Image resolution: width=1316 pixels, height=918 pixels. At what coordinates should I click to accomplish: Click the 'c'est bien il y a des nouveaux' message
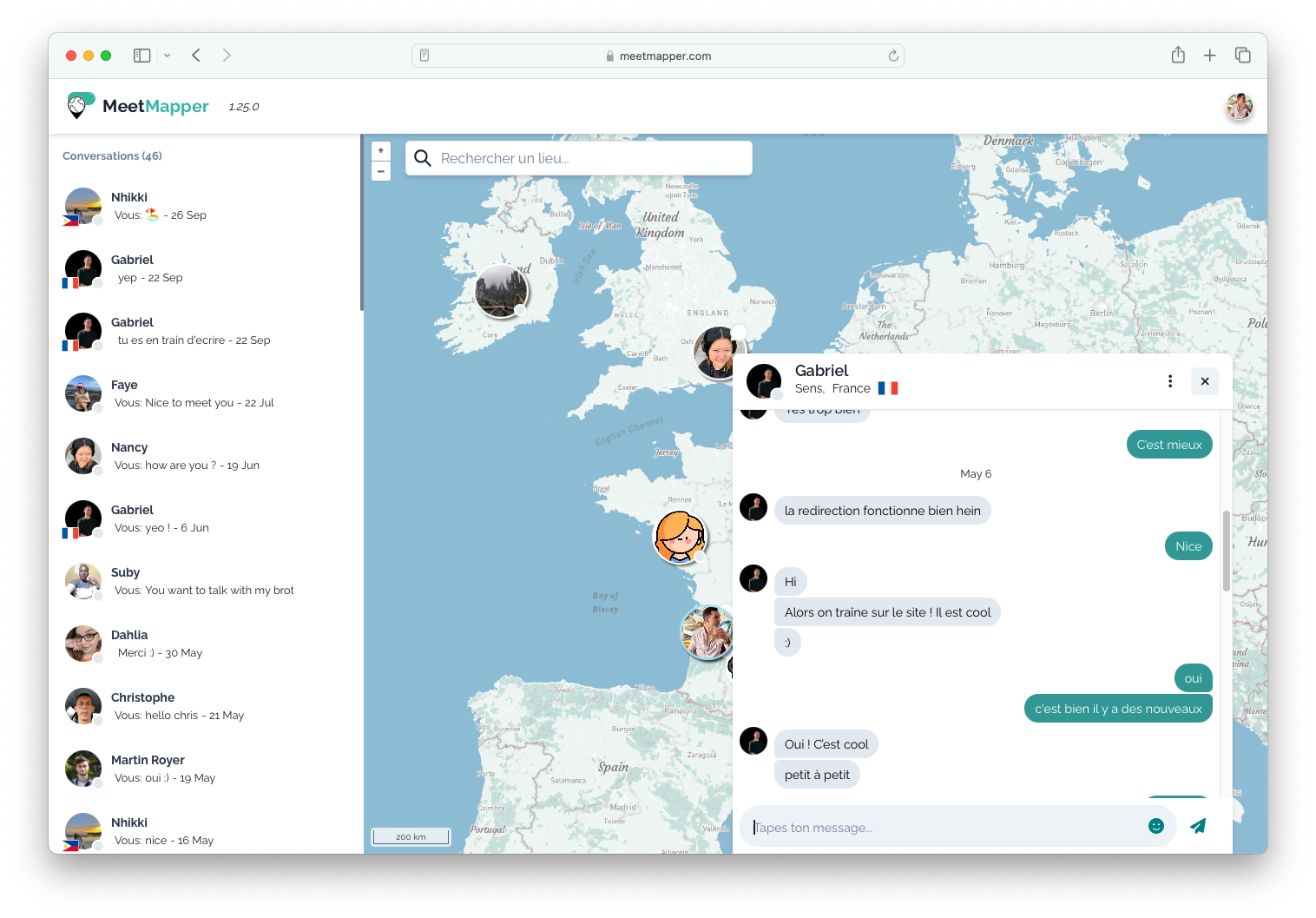pyautogui.click(x=1118, y=709)
